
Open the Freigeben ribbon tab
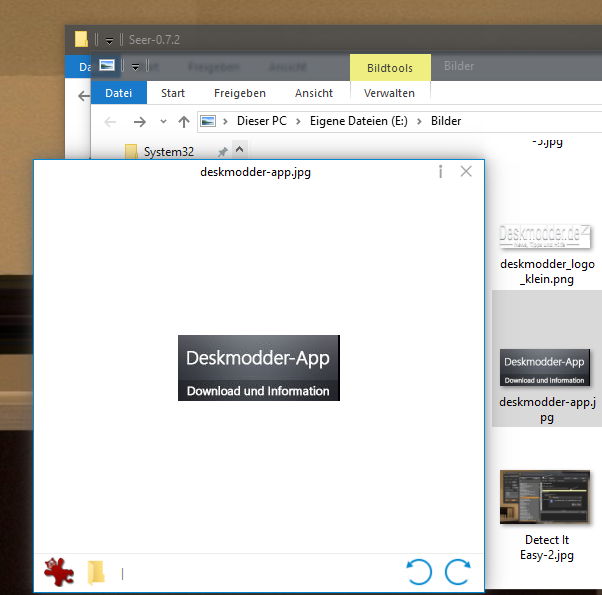(240, 93)
